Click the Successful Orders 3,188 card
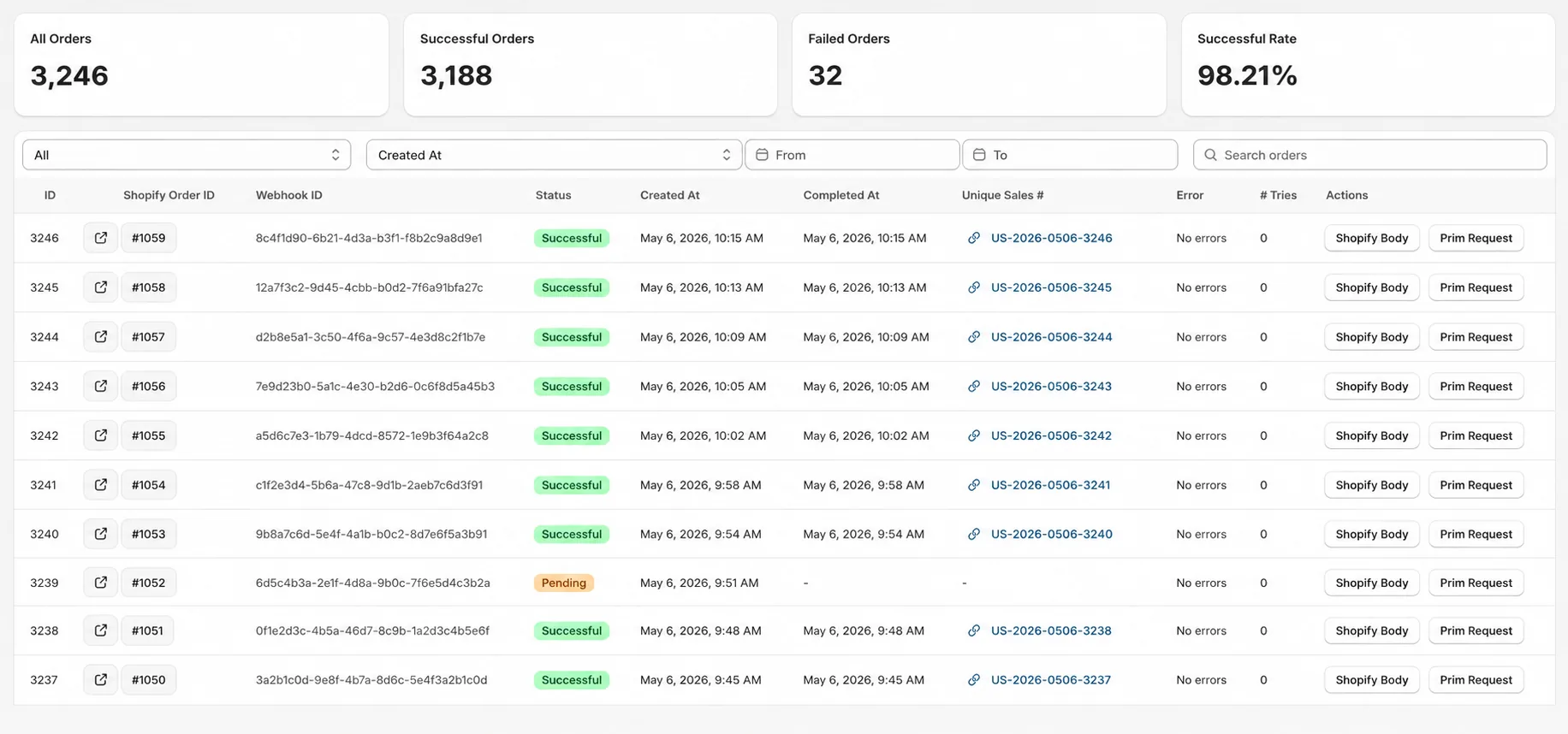Image resolution: width=1568 pixels, height=734 pixels. [591, 64]
